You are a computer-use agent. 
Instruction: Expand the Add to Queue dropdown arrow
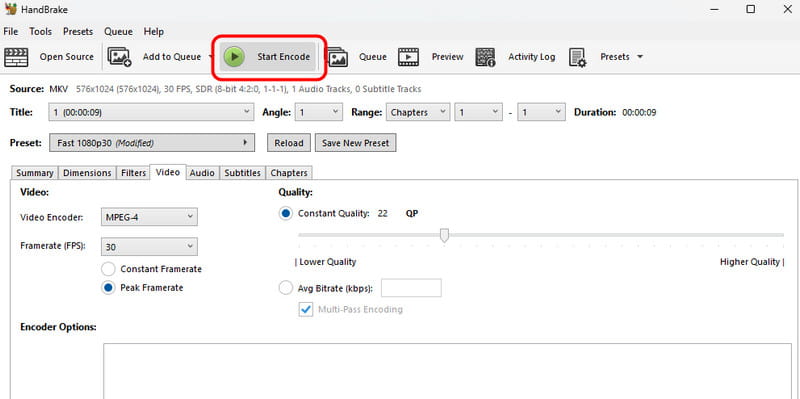(x=211, y=57)
